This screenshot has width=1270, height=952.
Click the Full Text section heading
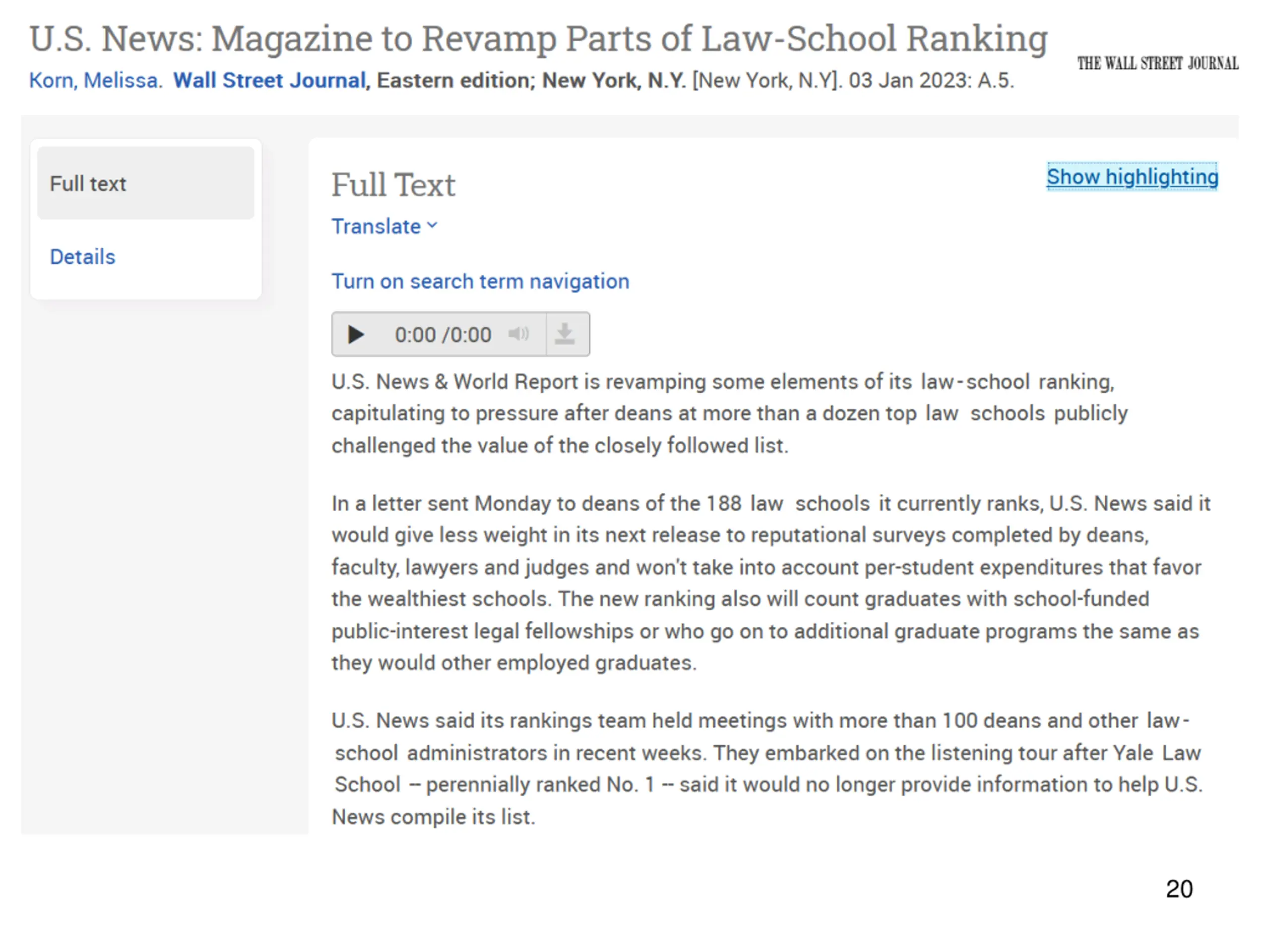tap(393, 185)
